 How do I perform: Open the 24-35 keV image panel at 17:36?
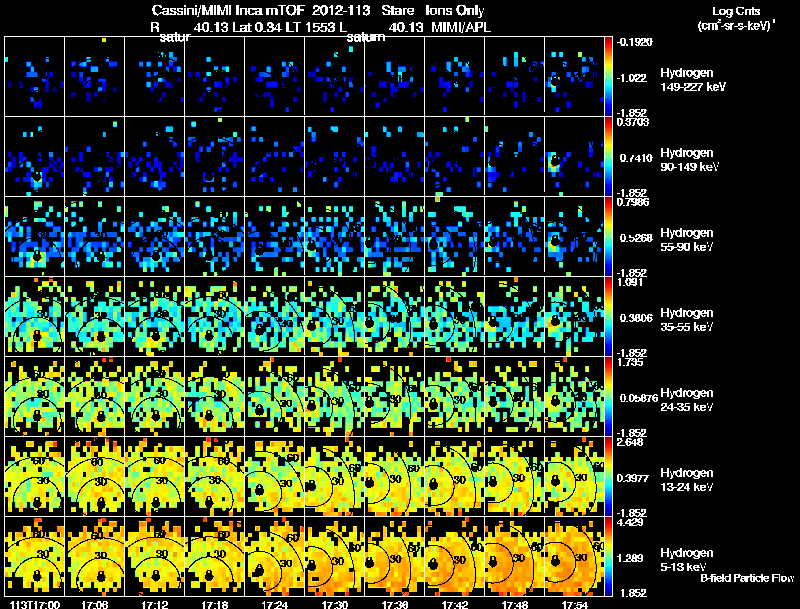[x=395, y=396]
